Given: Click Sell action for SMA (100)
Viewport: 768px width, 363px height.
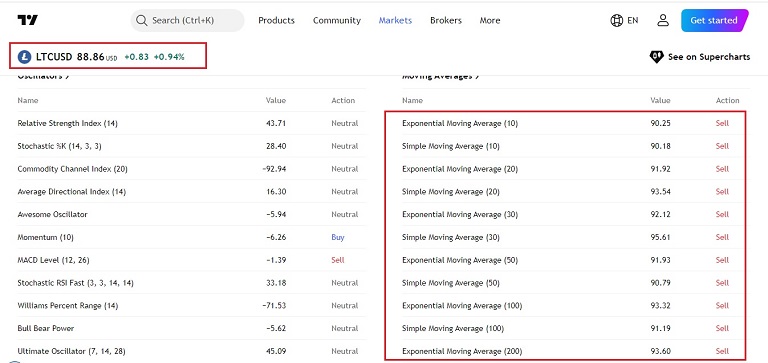Looking at the screenshot, I should (722, 328).
